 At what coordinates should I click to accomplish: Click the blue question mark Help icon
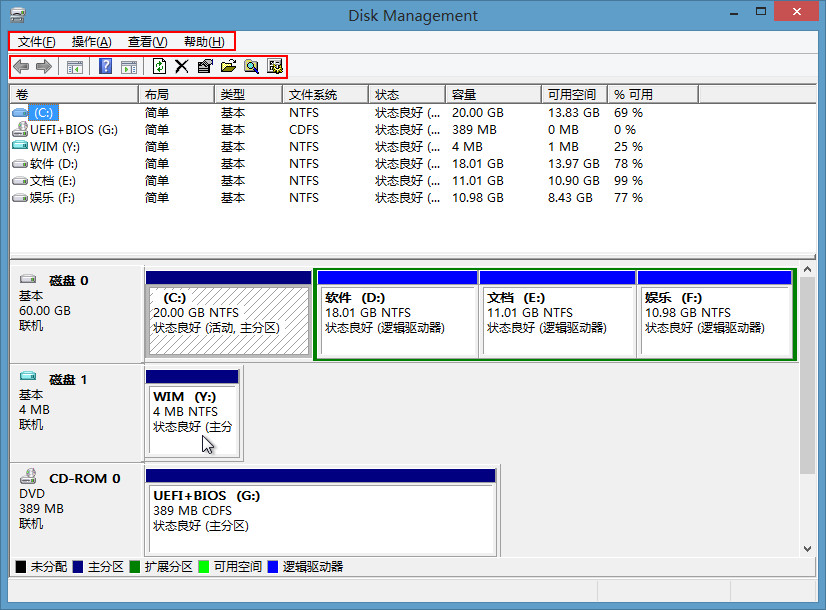click(105, 67)
